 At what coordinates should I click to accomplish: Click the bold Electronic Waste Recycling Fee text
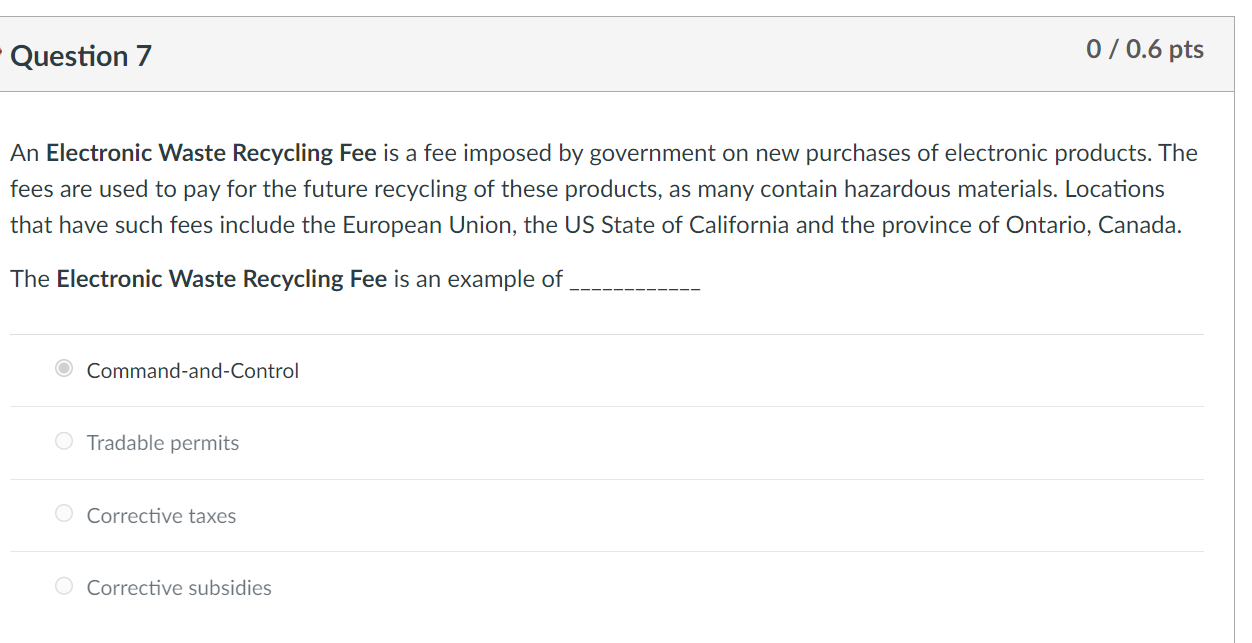(x=211, y=152)
